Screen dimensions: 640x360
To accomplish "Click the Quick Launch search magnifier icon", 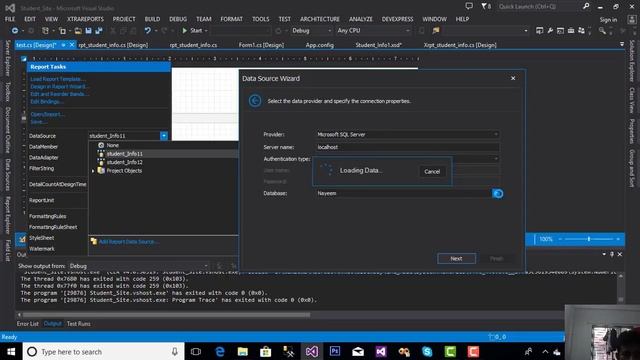I will 586,6.
